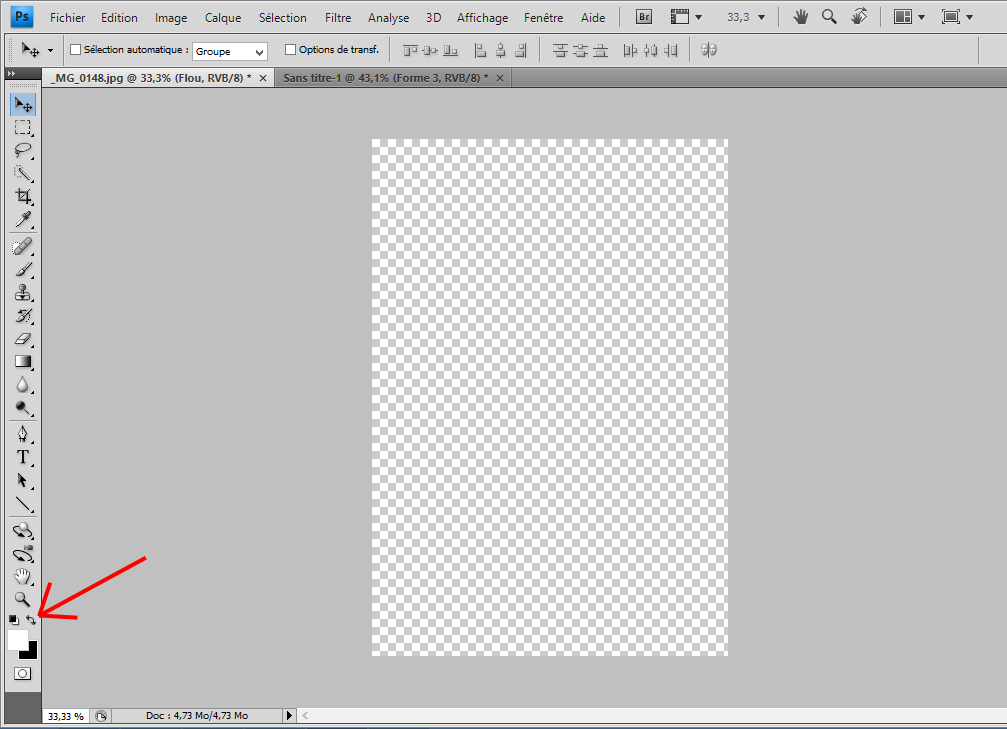Expand the status bar info arrow
Screen dimensions: 1007x729
pos(290,716)
